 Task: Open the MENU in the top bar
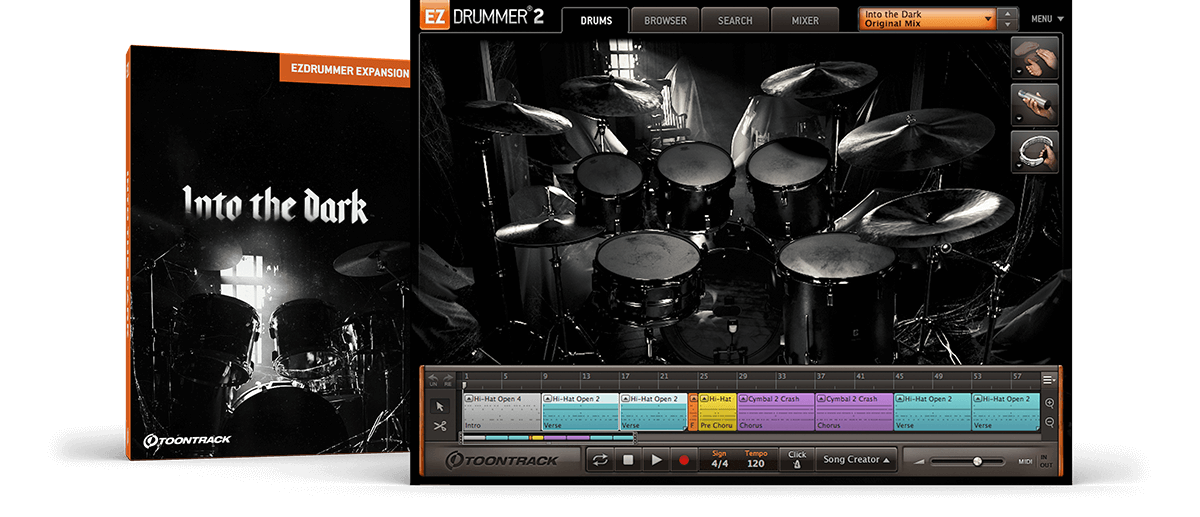[1047, 19]
